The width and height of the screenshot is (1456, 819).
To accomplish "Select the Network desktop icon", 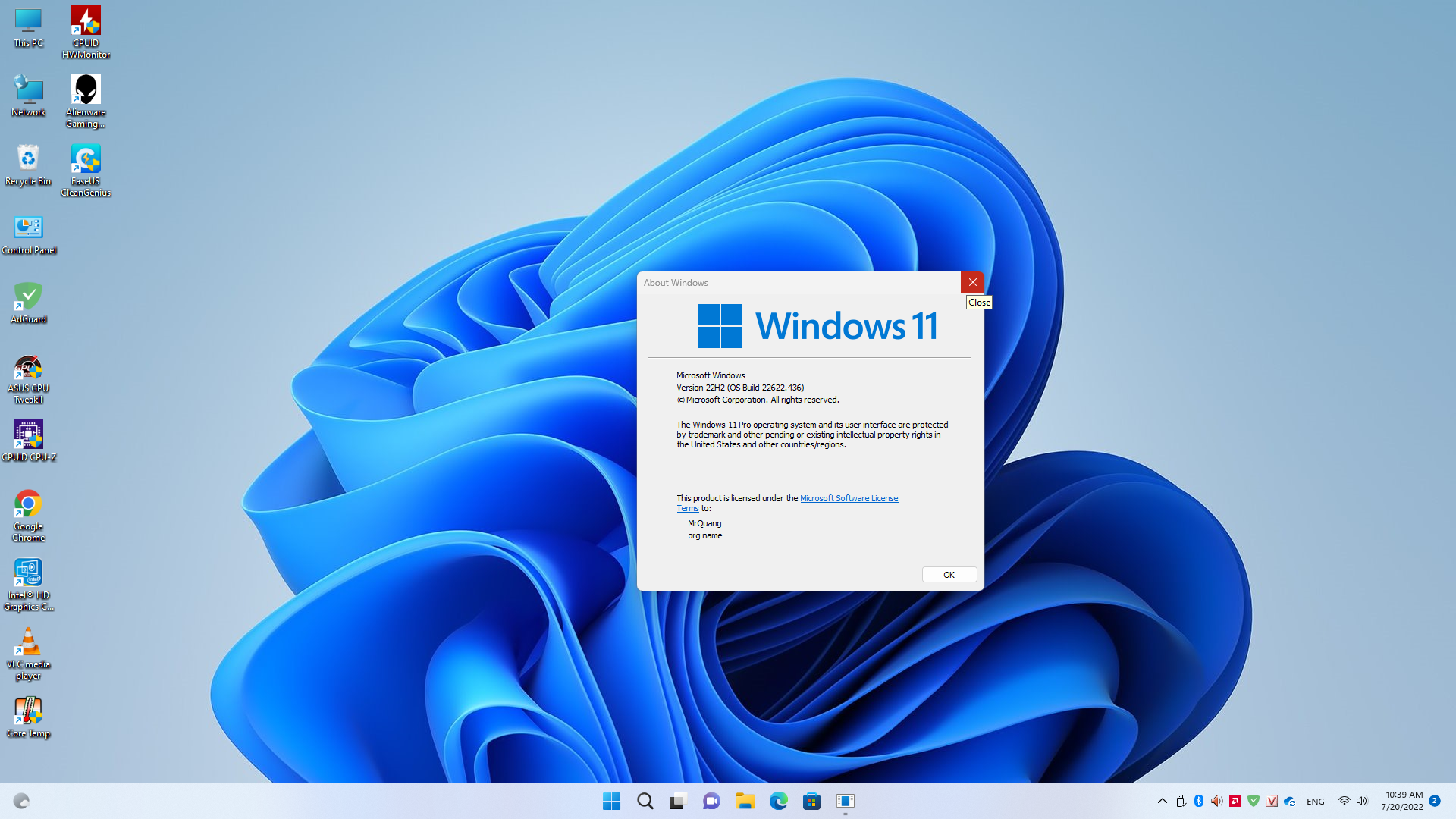I will (28, 96).
